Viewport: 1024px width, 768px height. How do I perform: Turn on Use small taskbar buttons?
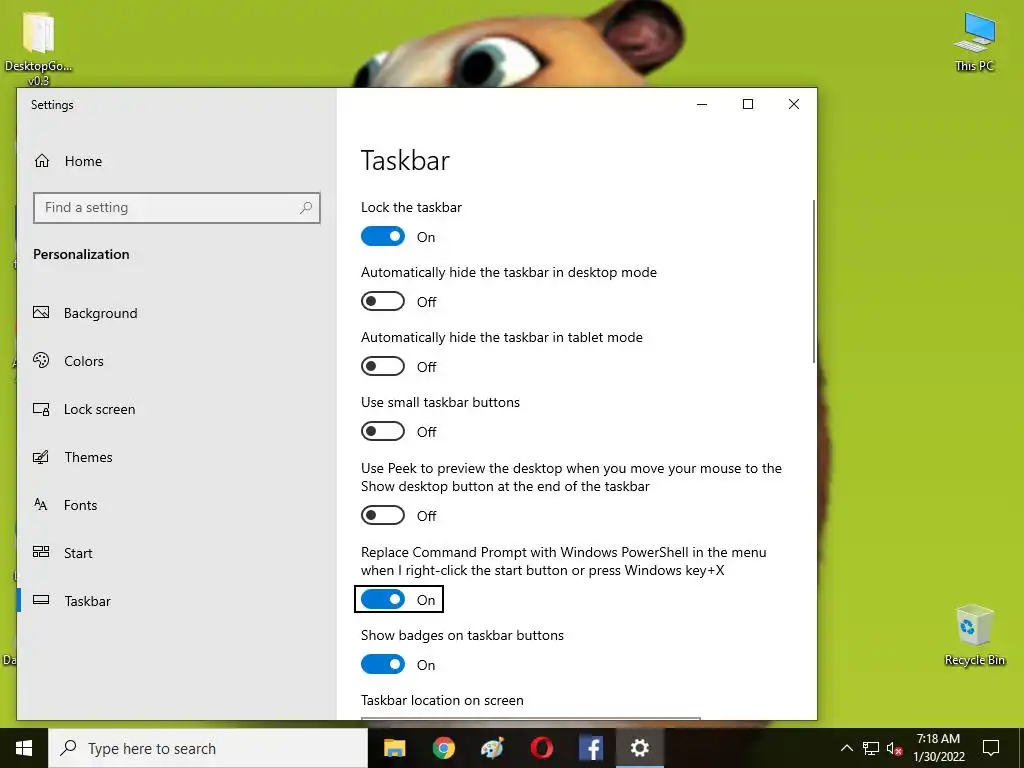point(383,431)
